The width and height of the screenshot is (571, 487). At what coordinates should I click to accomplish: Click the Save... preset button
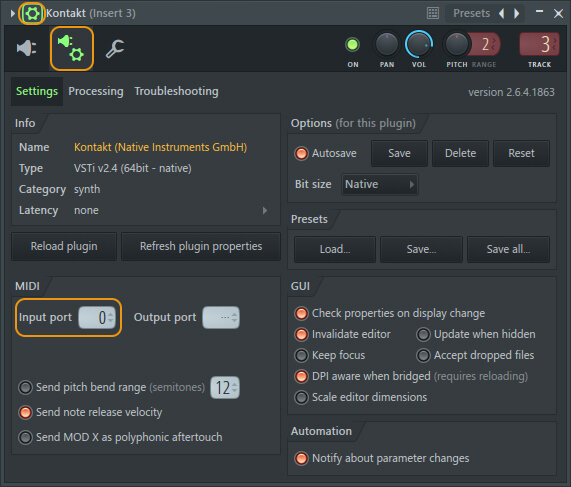pyautogui.click(x=421, y=250)
